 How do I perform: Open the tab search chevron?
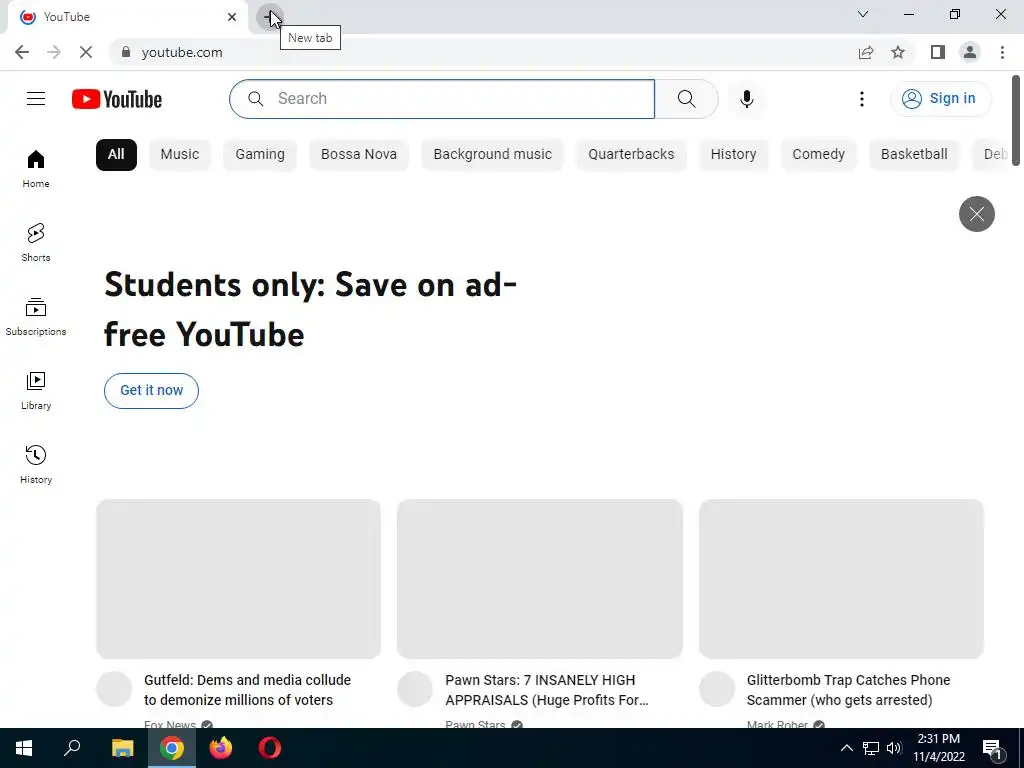click(863, 14)
